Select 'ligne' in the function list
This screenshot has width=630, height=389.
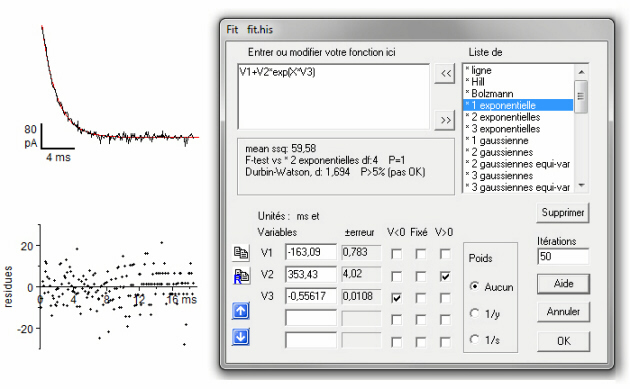click(518, 70)
